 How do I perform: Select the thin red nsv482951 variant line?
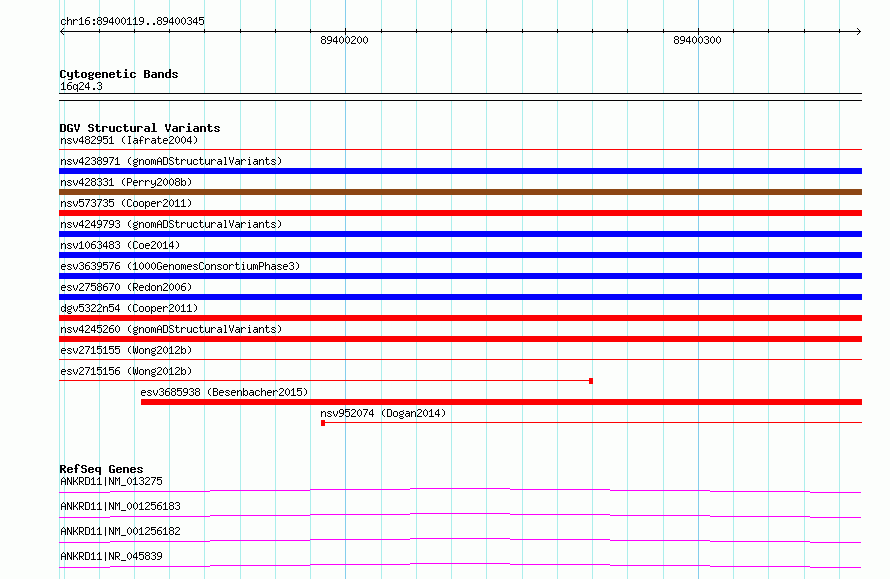460,150
